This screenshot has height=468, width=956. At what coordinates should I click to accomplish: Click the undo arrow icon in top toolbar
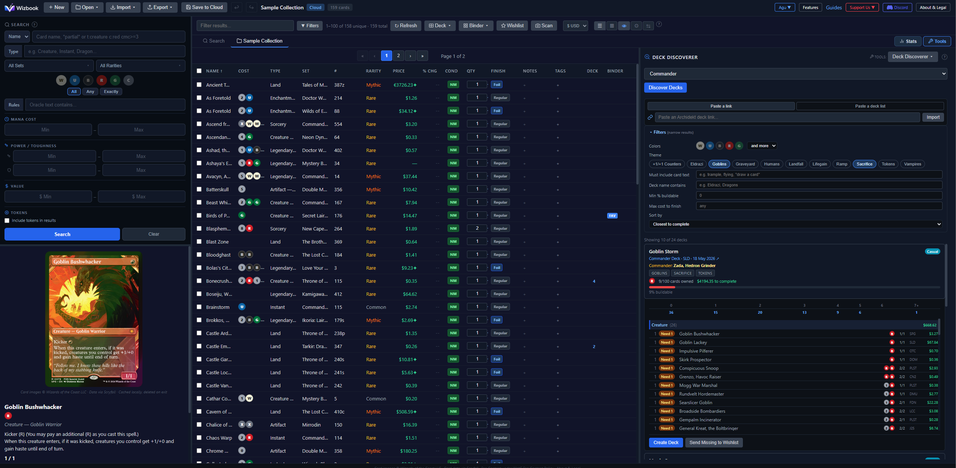236,7
